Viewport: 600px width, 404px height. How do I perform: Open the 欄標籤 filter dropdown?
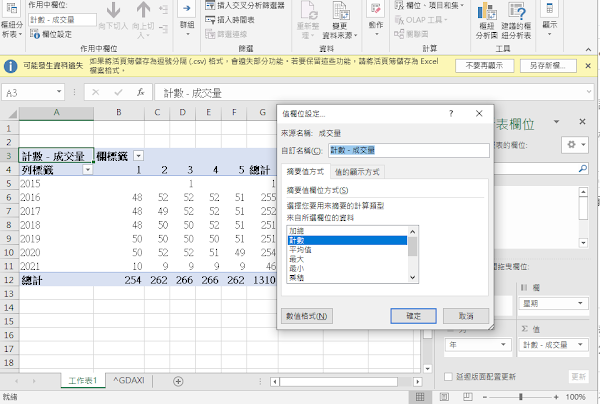[x=139, y=156]
